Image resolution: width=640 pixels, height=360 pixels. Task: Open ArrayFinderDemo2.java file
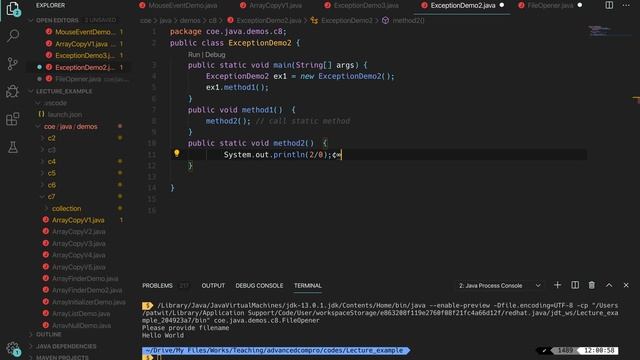pyautogui.click(x=87, y=290)
